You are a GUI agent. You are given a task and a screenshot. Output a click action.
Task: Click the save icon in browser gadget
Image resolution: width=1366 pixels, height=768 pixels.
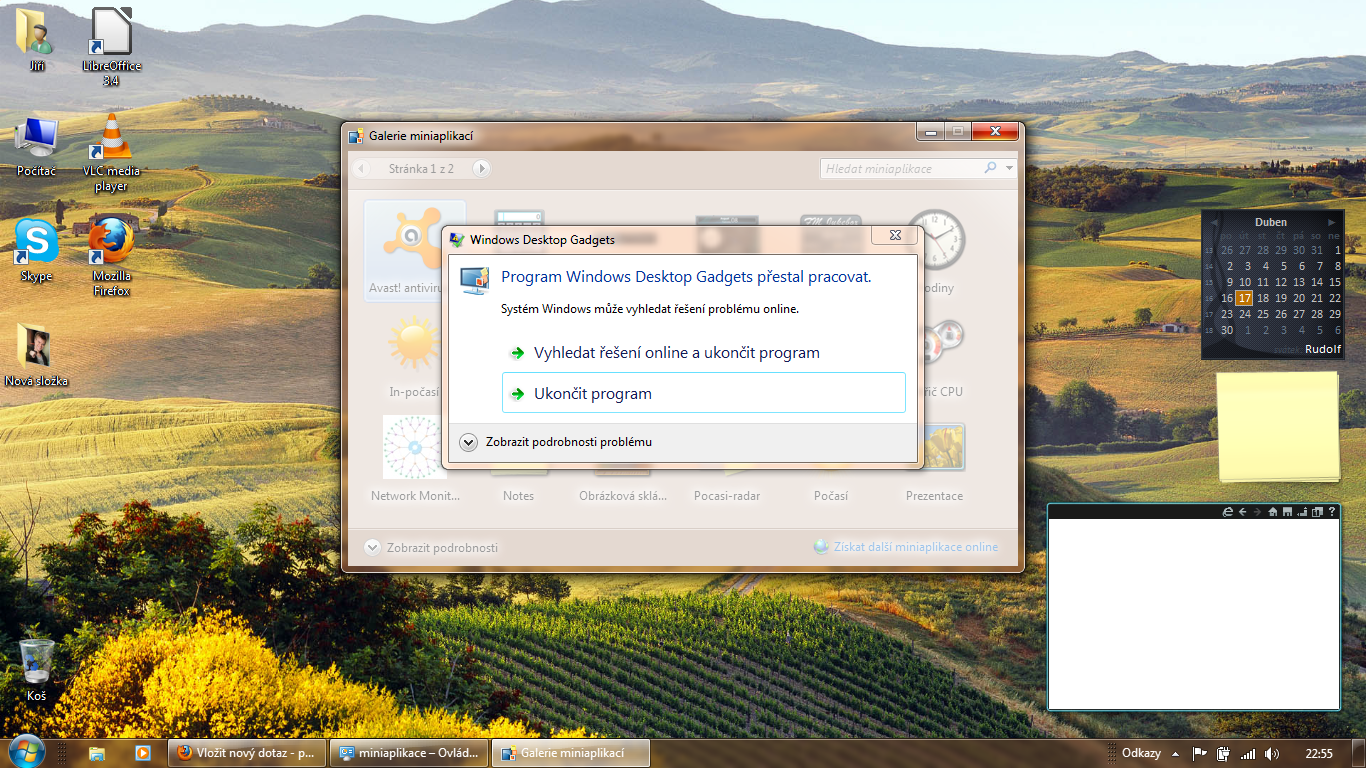(x=1288, y=512)
